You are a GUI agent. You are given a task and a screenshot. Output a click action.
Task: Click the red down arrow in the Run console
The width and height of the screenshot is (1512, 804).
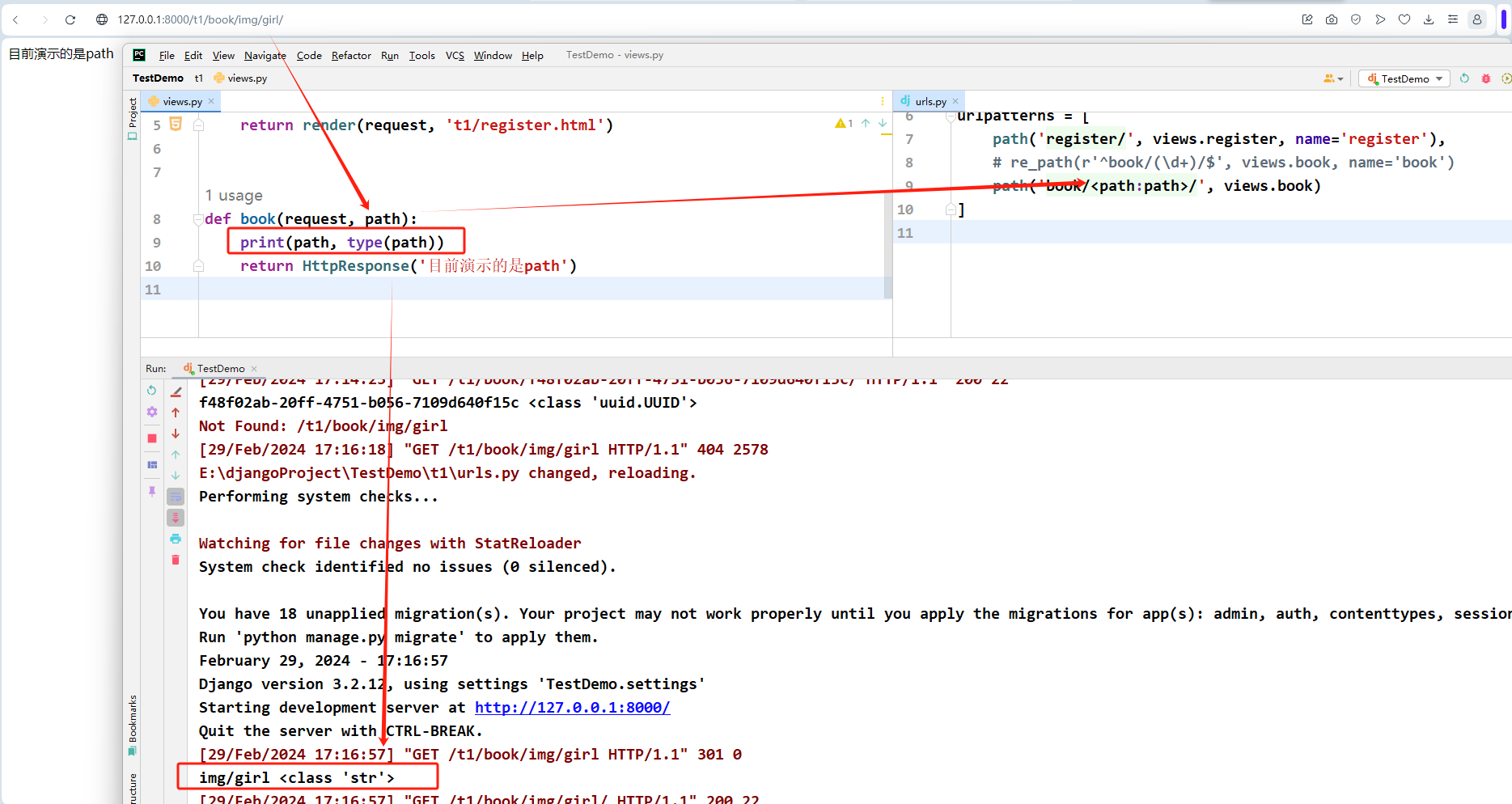(176, 434)
